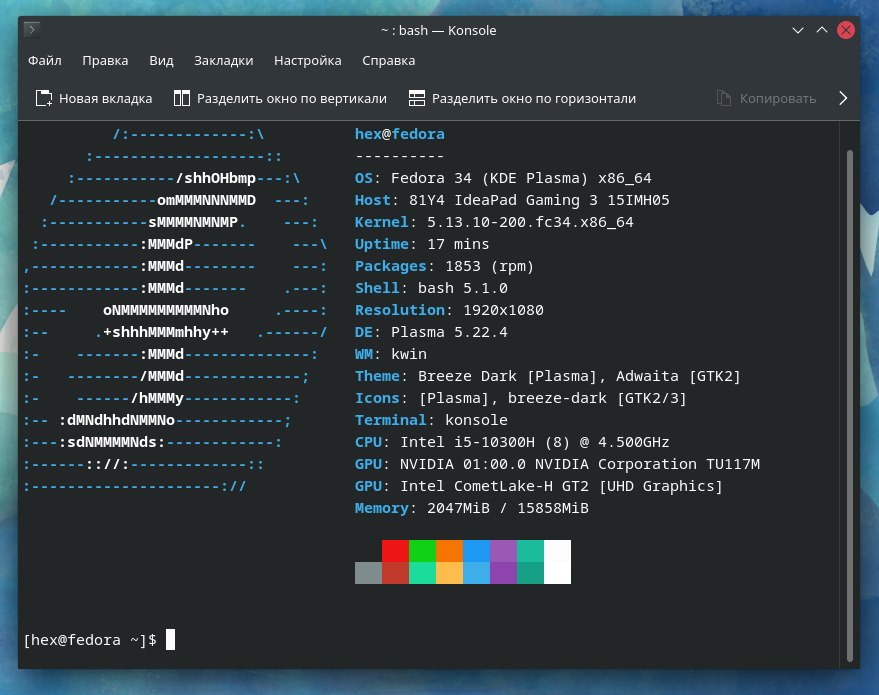879x695 pixels.
Task: Click the bright green color block
Action: (422, 551)
